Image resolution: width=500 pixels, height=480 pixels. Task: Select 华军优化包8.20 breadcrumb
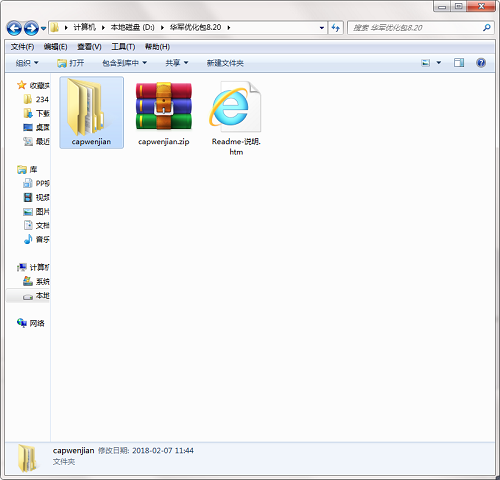[195, 27]
